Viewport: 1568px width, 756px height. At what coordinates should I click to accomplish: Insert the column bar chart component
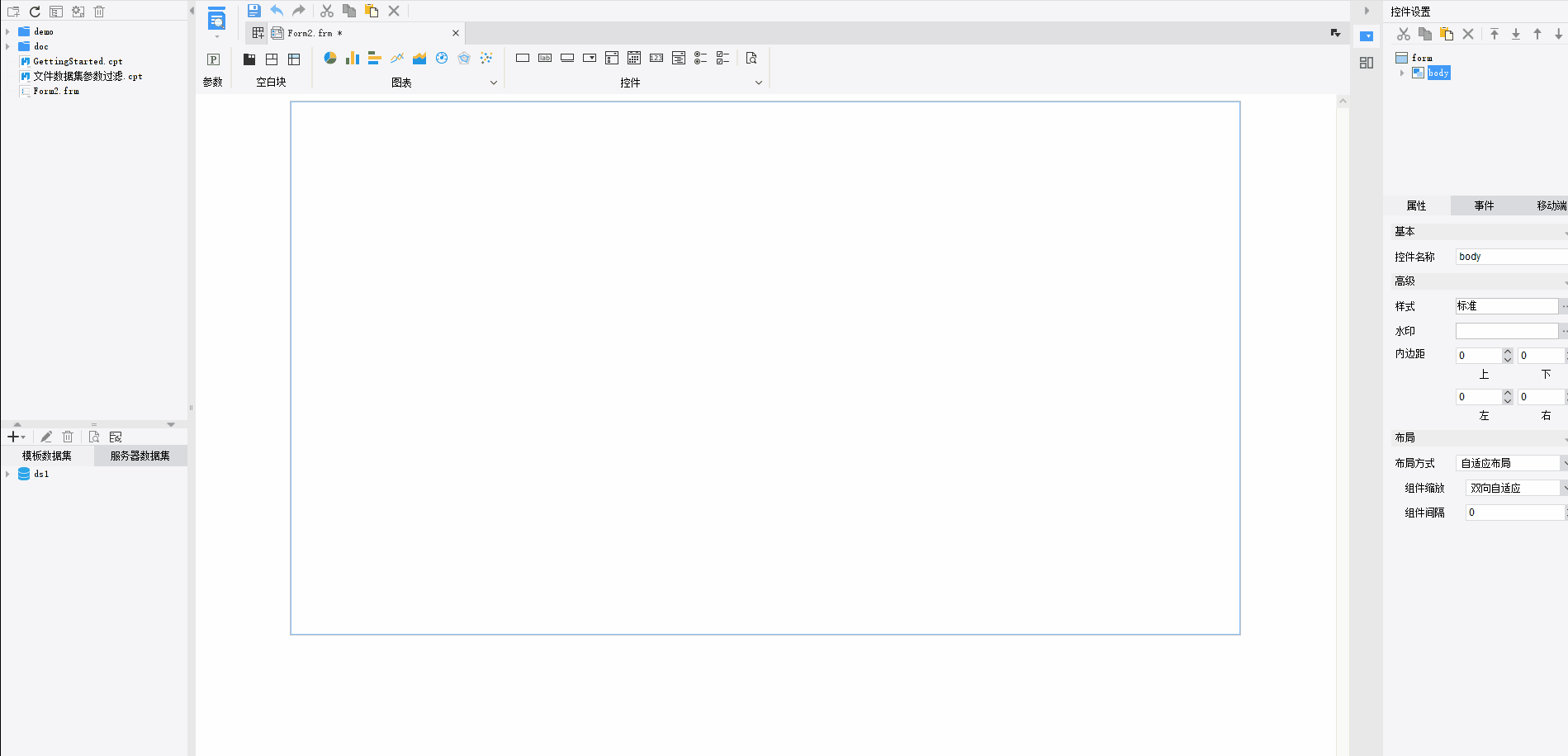tap(353, 58)
